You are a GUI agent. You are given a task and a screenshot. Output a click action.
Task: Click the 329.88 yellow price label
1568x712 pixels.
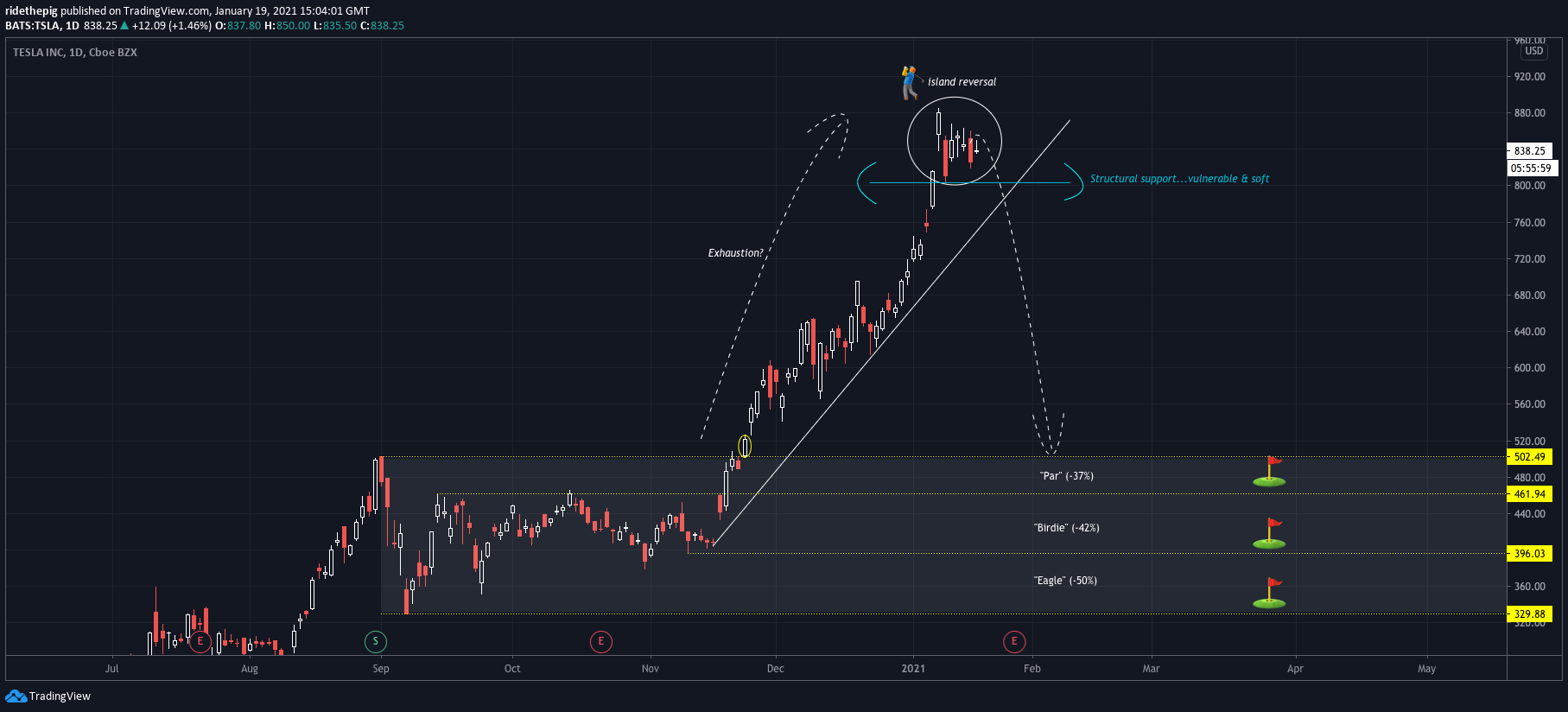click(1530, 614)
